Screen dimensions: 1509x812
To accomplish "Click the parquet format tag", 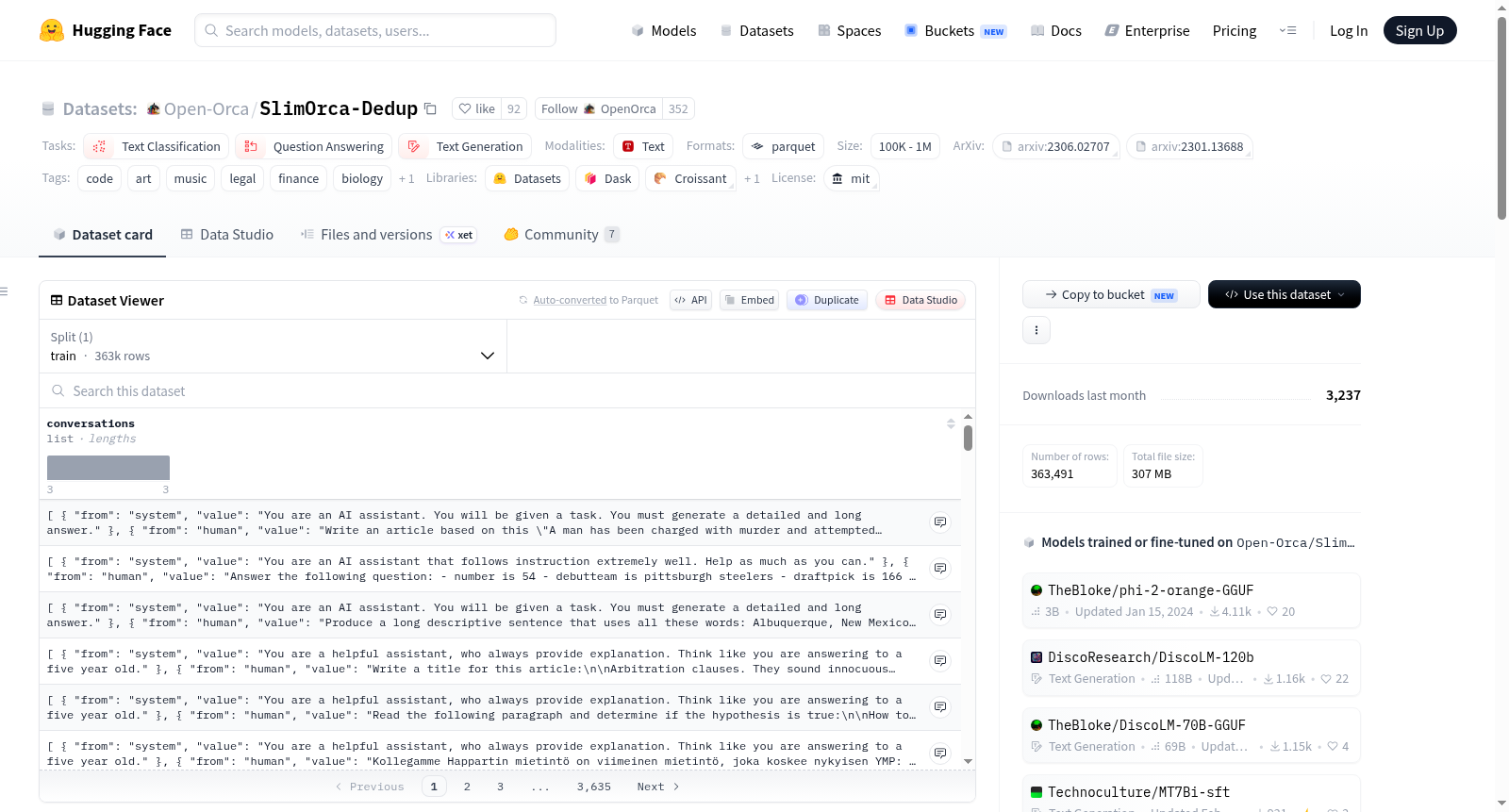I will pos(784,146).
